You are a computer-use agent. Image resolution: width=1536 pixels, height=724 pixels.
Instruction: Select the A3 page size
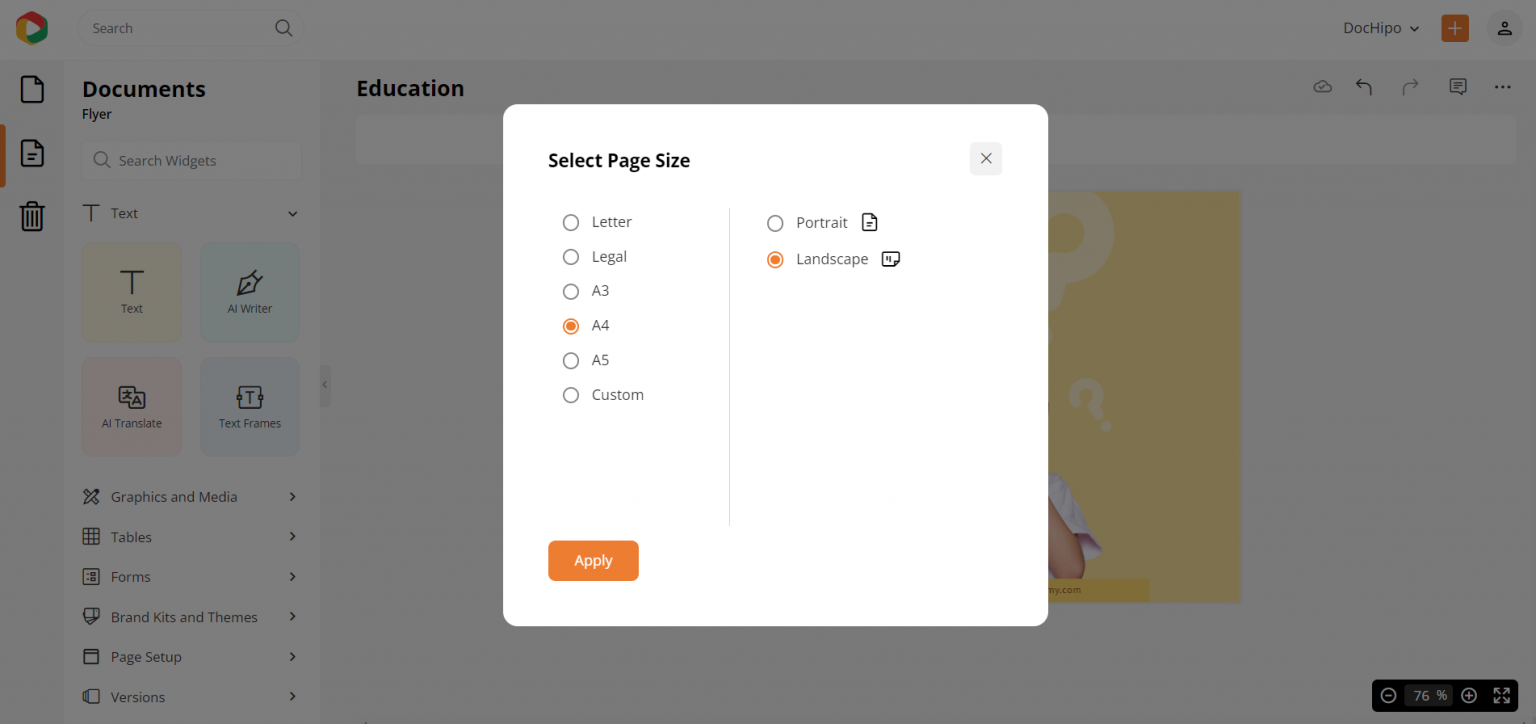(571, 291)
